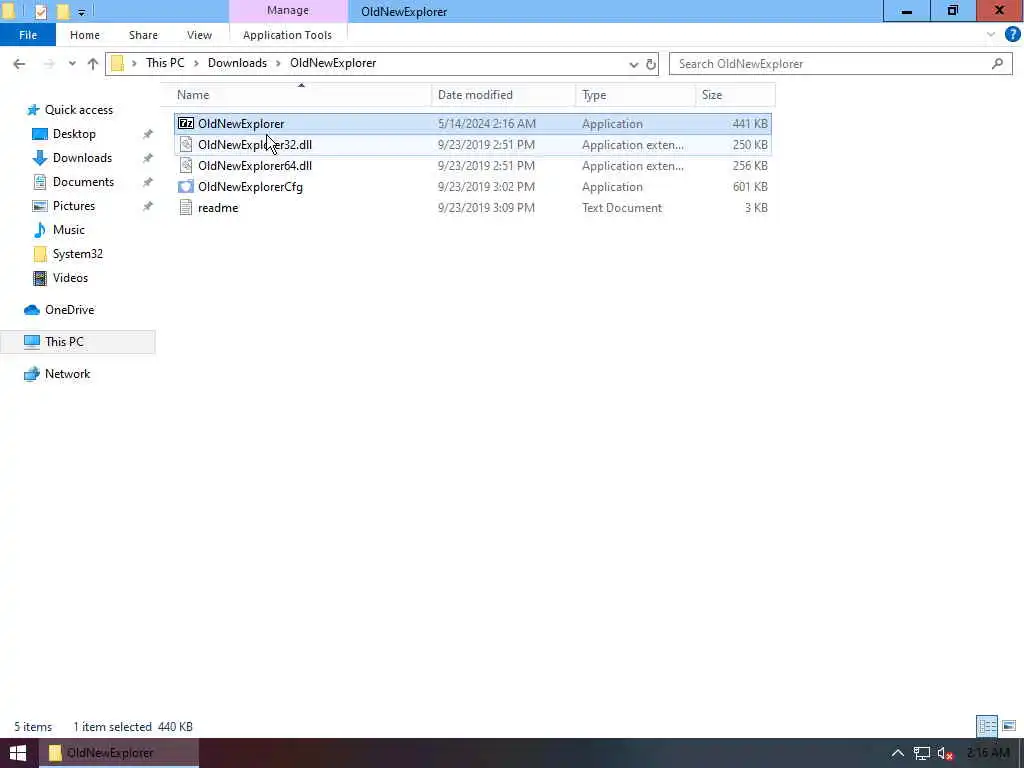Open the System32 folder in sidebar
1024x768 pixels.
[77, 254]
